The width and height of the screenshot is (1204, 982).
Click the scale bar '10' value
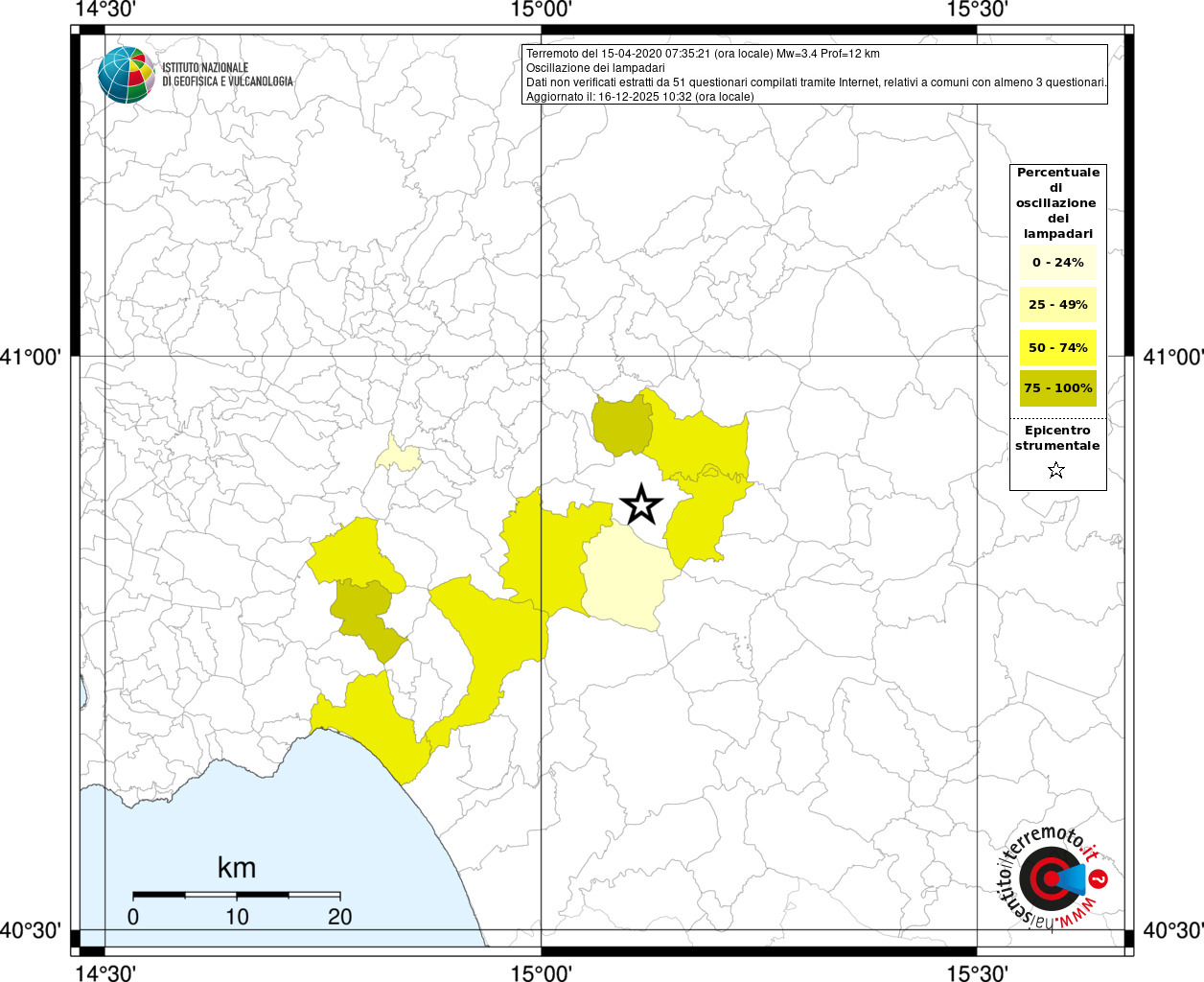click(237, 917)
